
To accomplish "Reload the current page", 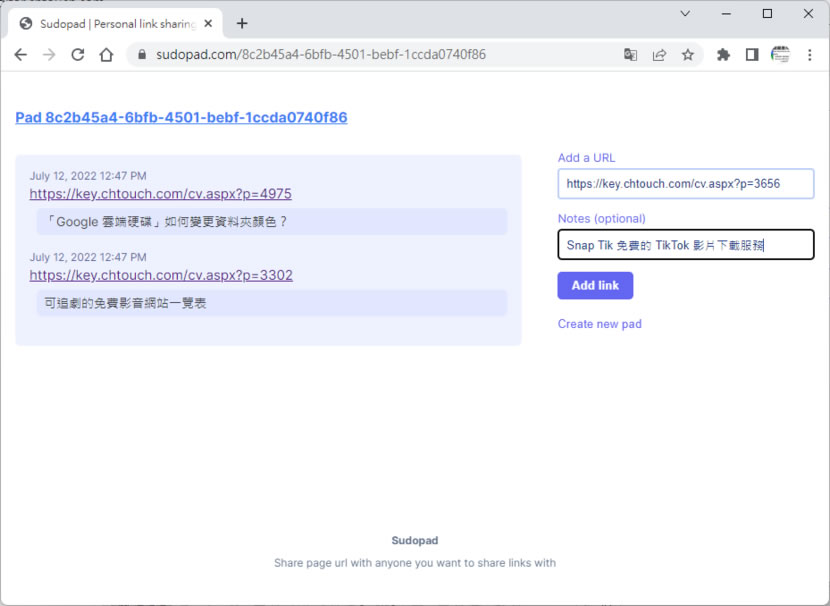I will (x=77, y=55).
